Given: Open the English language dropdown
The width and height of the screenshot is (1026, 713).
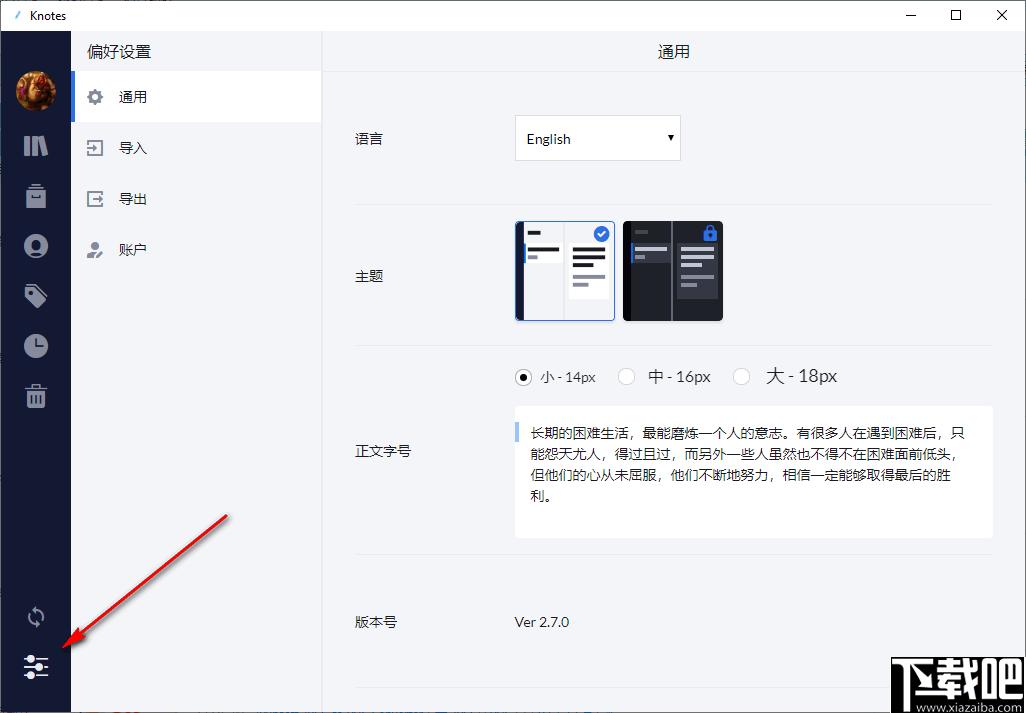Looking at the screenshot, I should pyautogui.click(x=597, y=138).
